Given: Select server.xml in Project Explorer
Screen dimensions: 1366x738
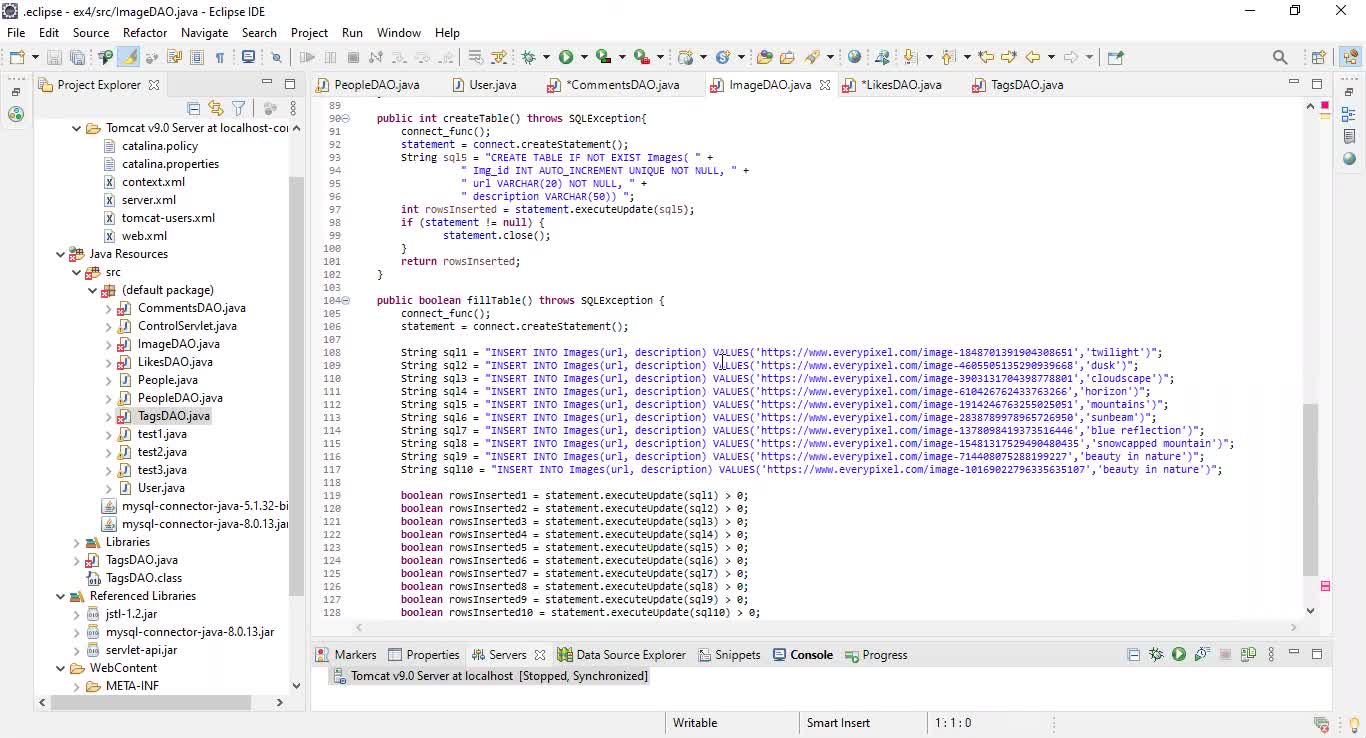Looking at the screenshot, I should 149,200.
